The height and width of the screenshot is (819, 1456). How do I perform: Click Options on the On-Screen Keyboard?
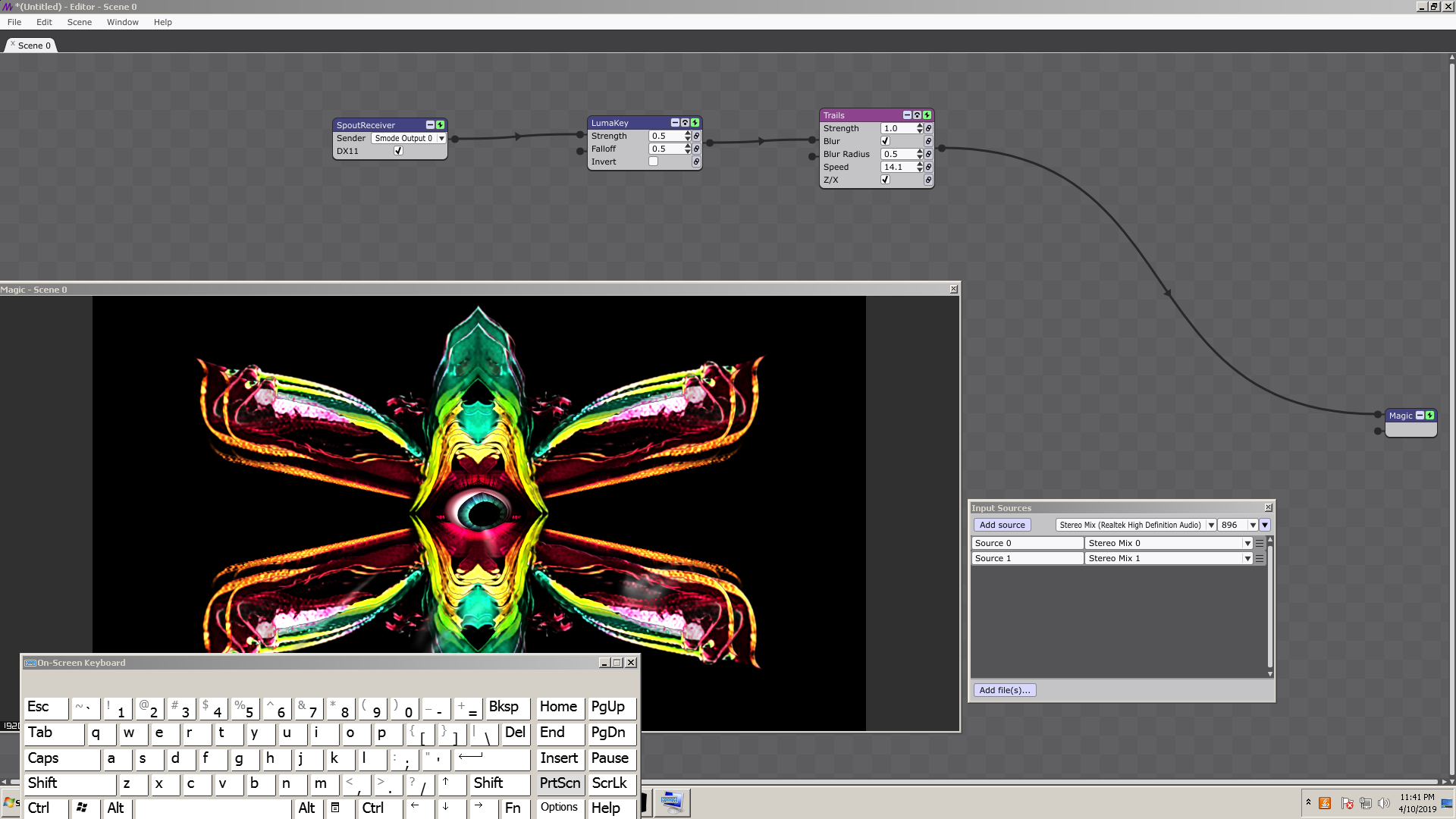click(x=560, y=808)
